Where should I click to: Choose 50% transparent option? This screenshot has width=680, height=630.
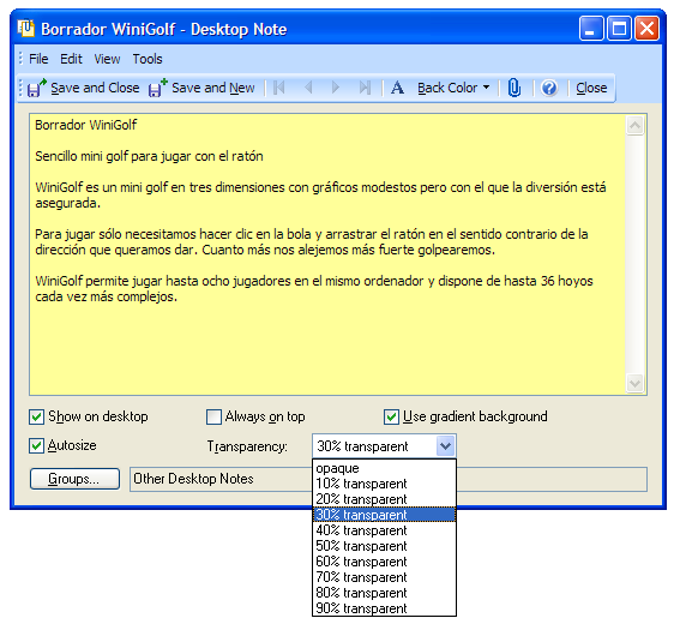click(x=384, y=546)
